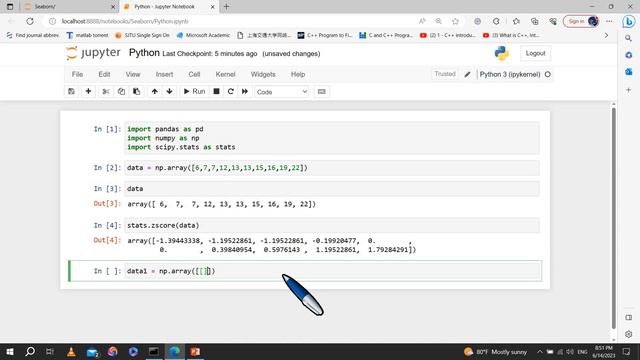Open the Help menu

tap(298, 74)
